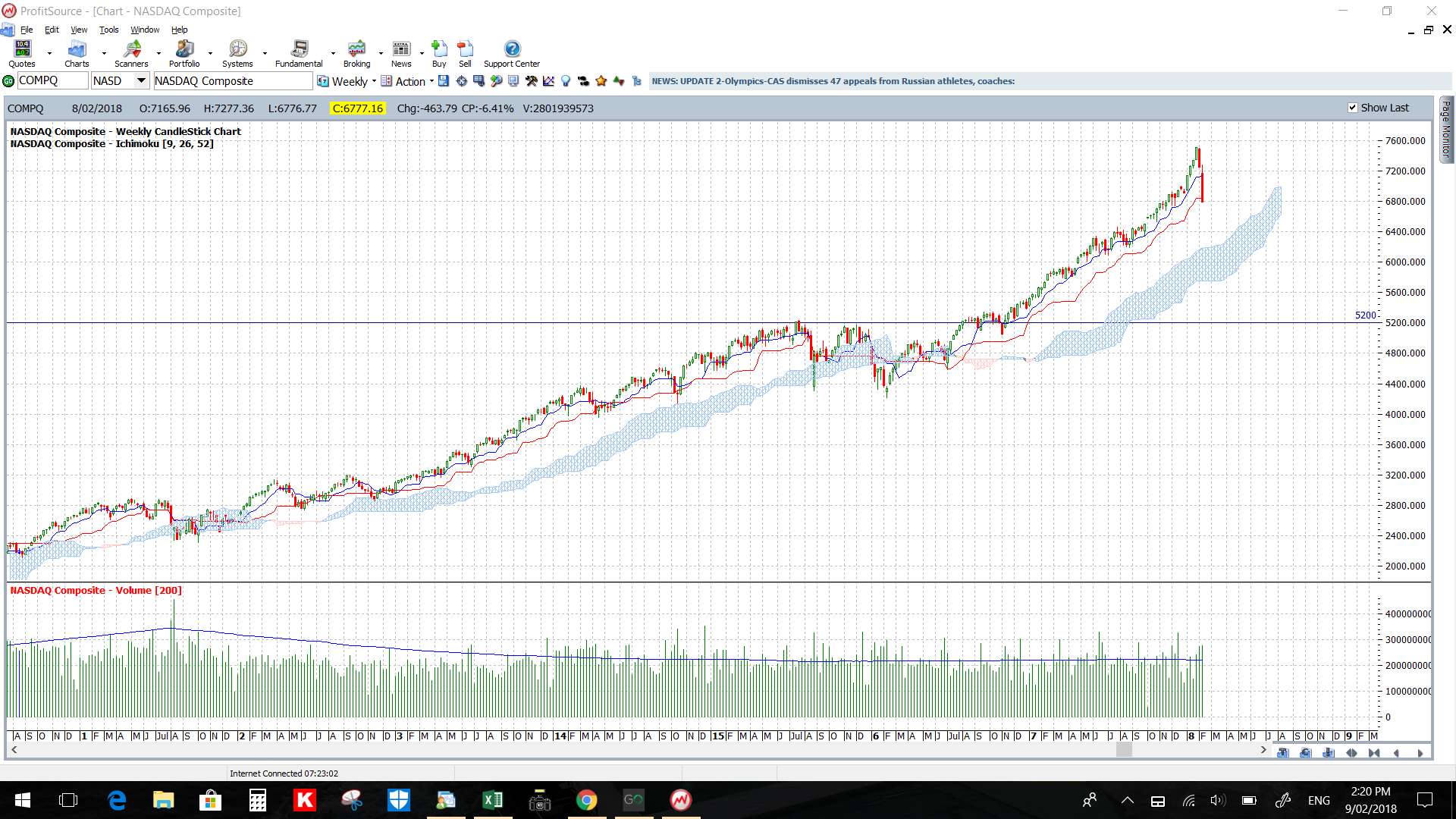Image resolution: width=1456 pixels, height=819 pixels.
Task: Click the gold star favourites icon
Action: [x=601, y=81]
